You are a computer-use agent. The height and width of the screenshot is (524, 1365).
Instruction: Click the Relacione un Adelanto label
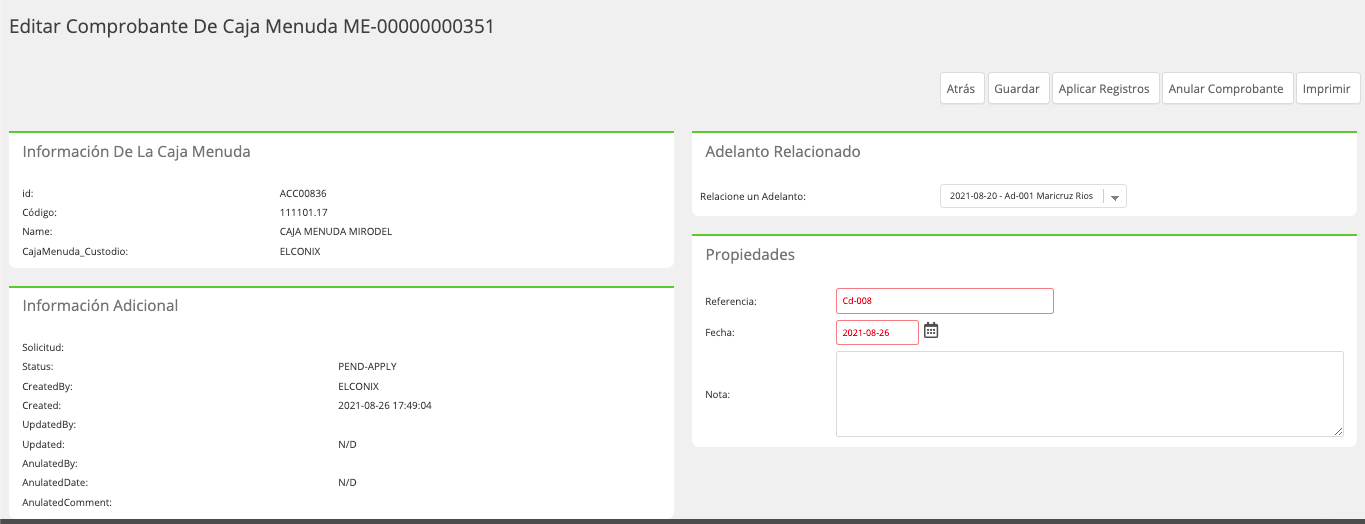(753, 196)
